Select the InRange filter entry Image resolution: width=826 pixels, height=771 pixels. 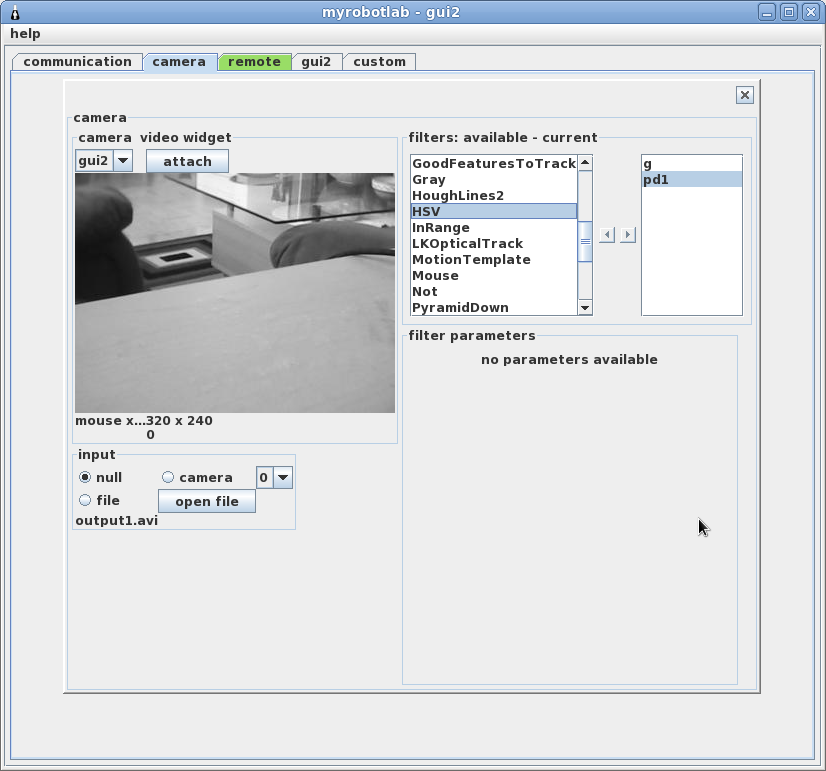pos(494,228)
